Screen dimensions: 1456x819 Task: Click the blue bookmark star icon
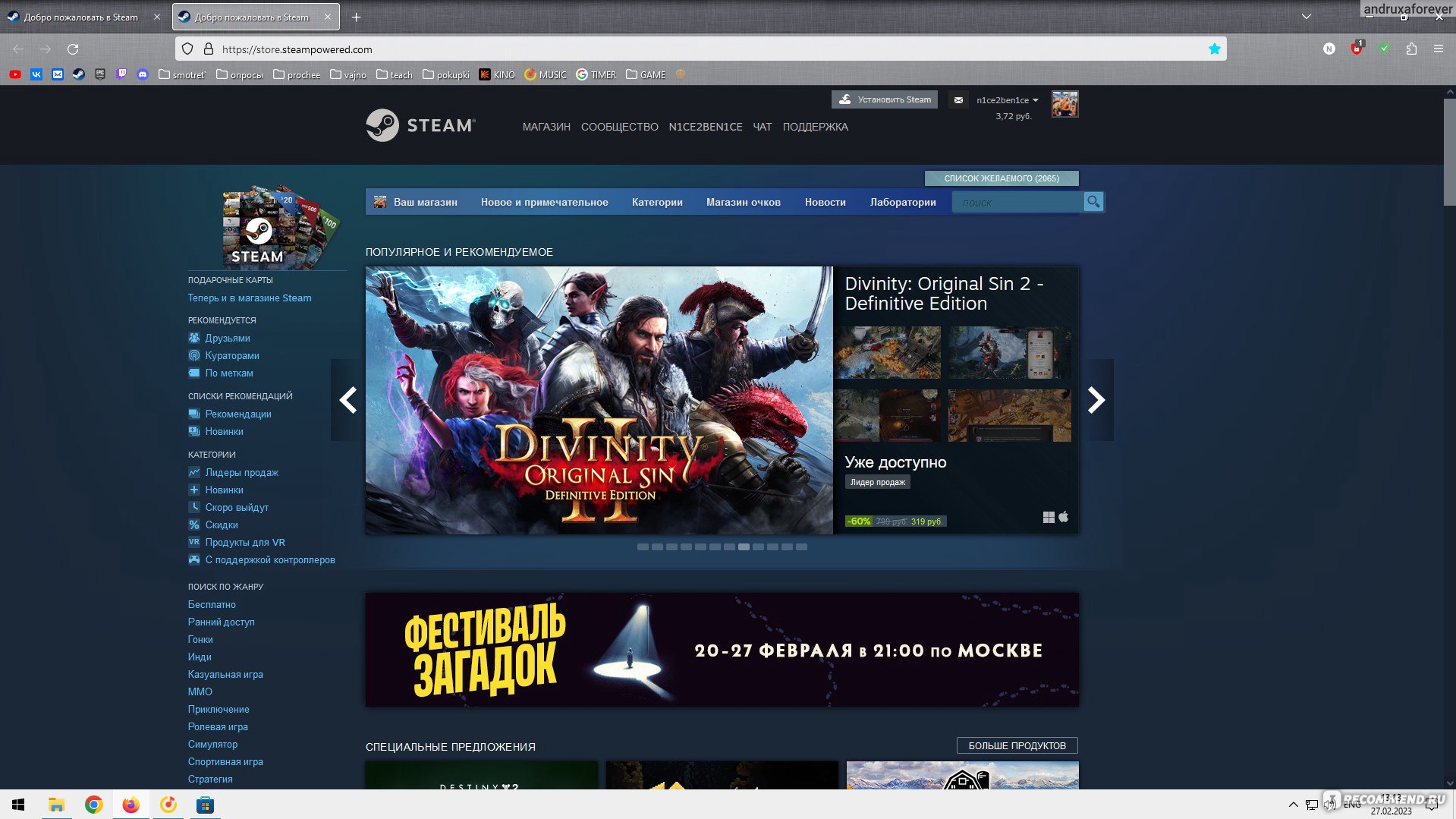point(1215,49)
